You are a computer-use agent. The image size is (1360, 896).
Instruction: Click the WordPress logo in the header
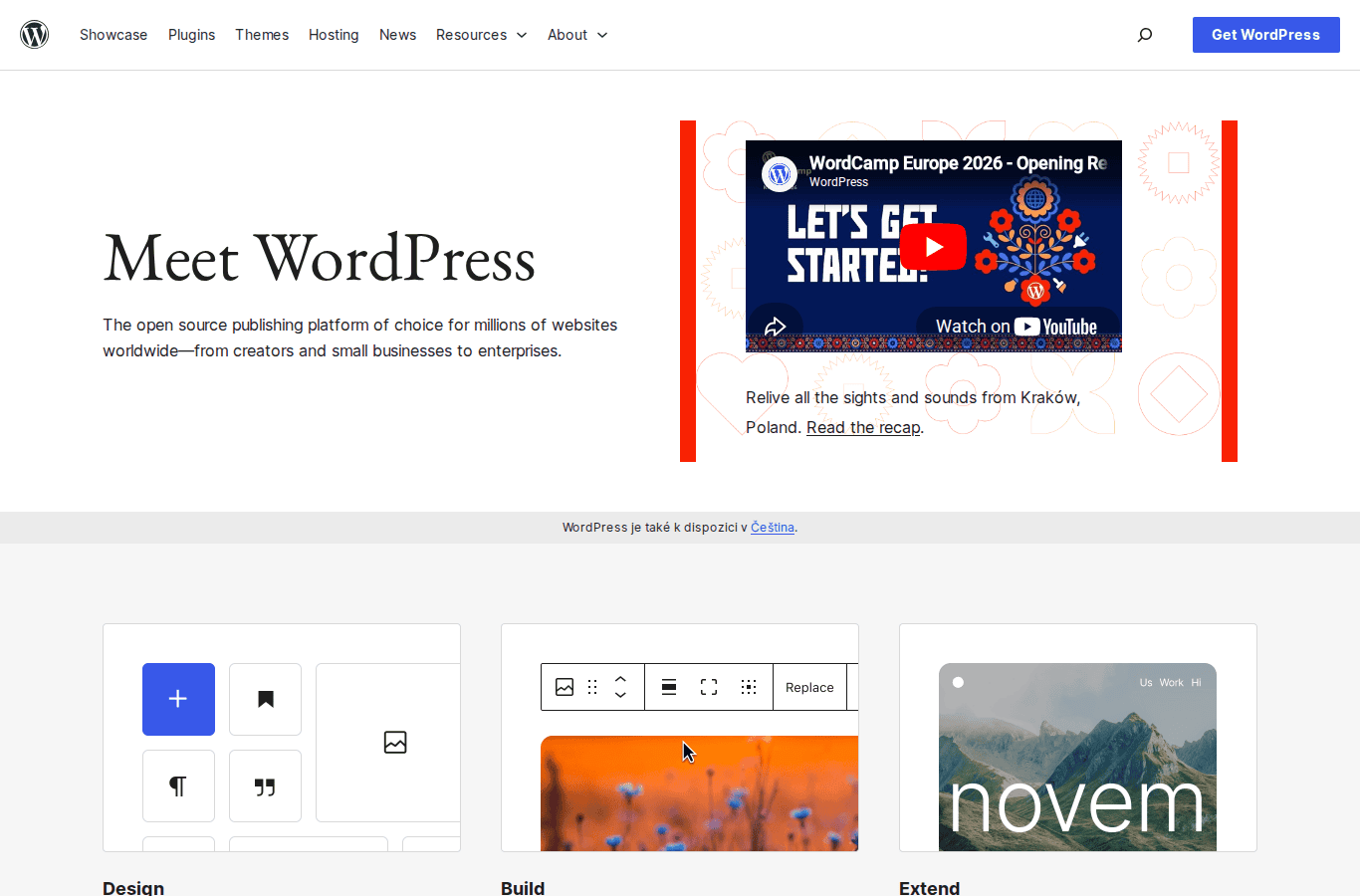35,35
